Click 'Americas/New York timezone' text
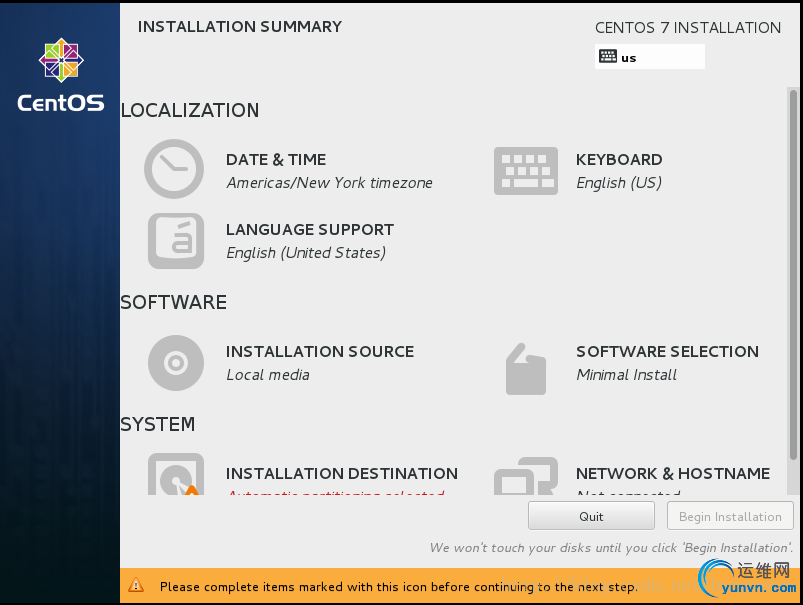Screen dimensions: 803x605 (x=329, y=183)
